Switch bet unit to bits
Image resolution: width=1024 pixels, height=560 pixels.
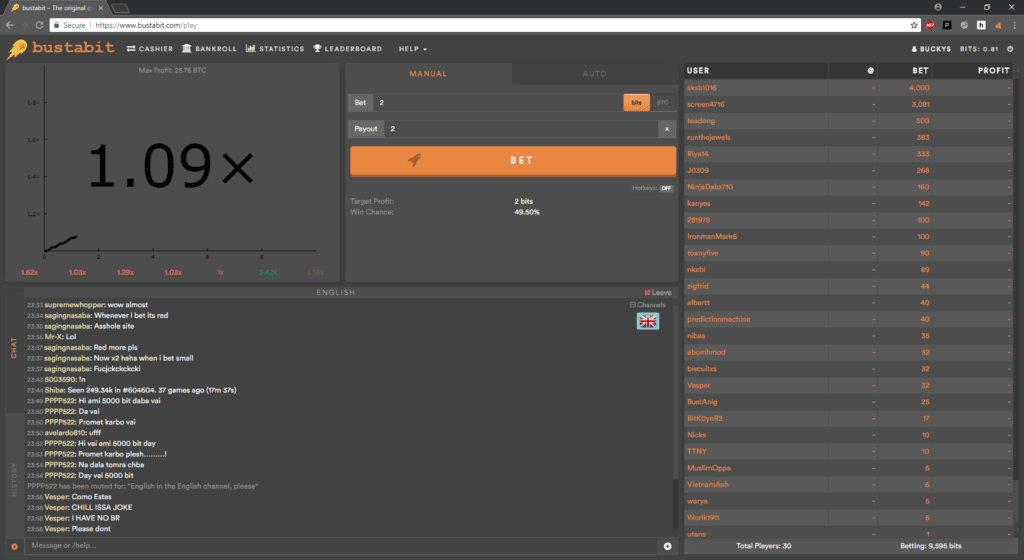[635, 102]
